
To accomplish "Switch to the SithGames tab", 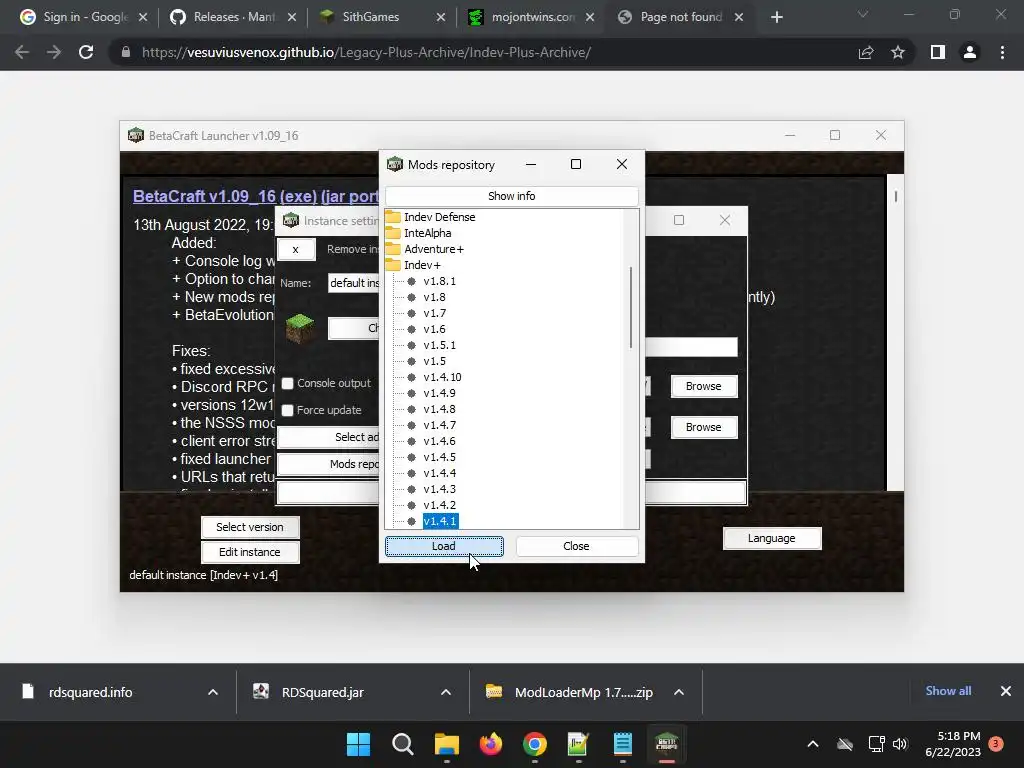I will [x=383, y=17].
